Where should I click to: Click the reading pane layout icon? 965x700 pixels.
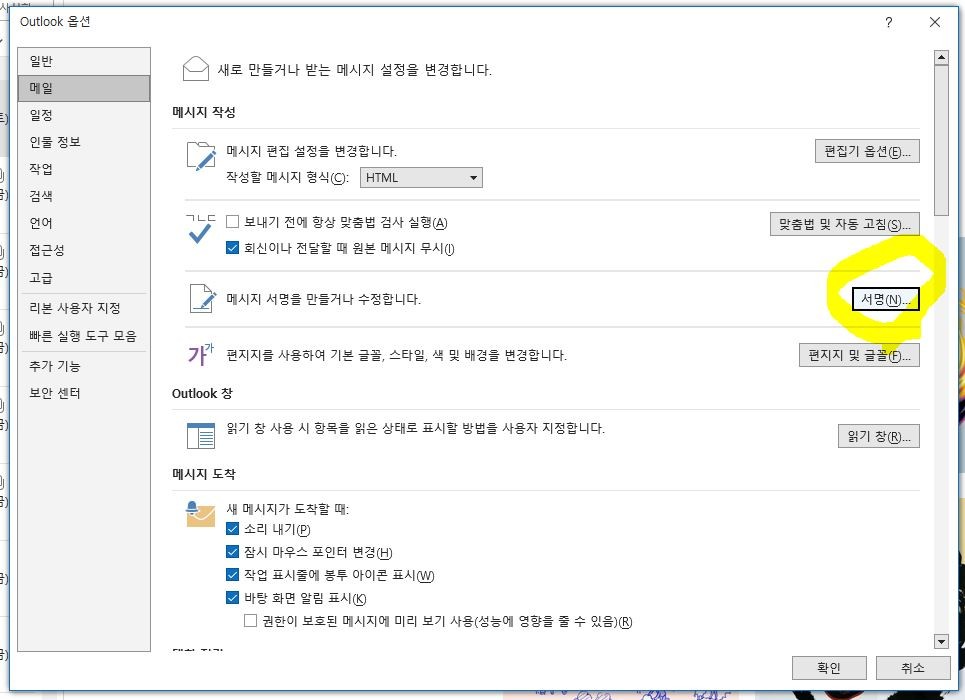[x=201, y=435]
